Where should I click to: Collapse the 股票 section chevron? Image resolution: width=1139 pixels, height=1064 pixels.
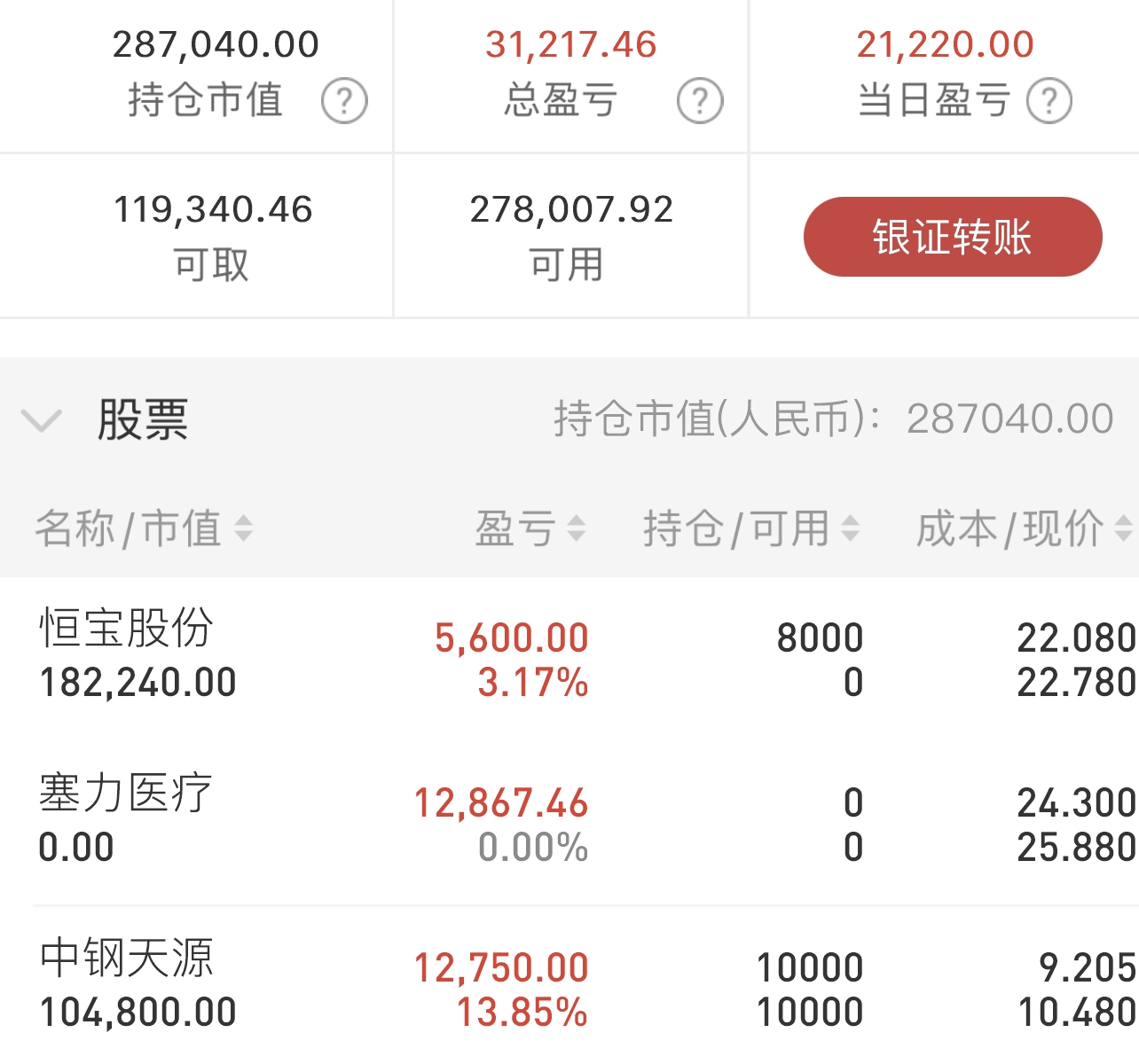(x=42, y=419)
